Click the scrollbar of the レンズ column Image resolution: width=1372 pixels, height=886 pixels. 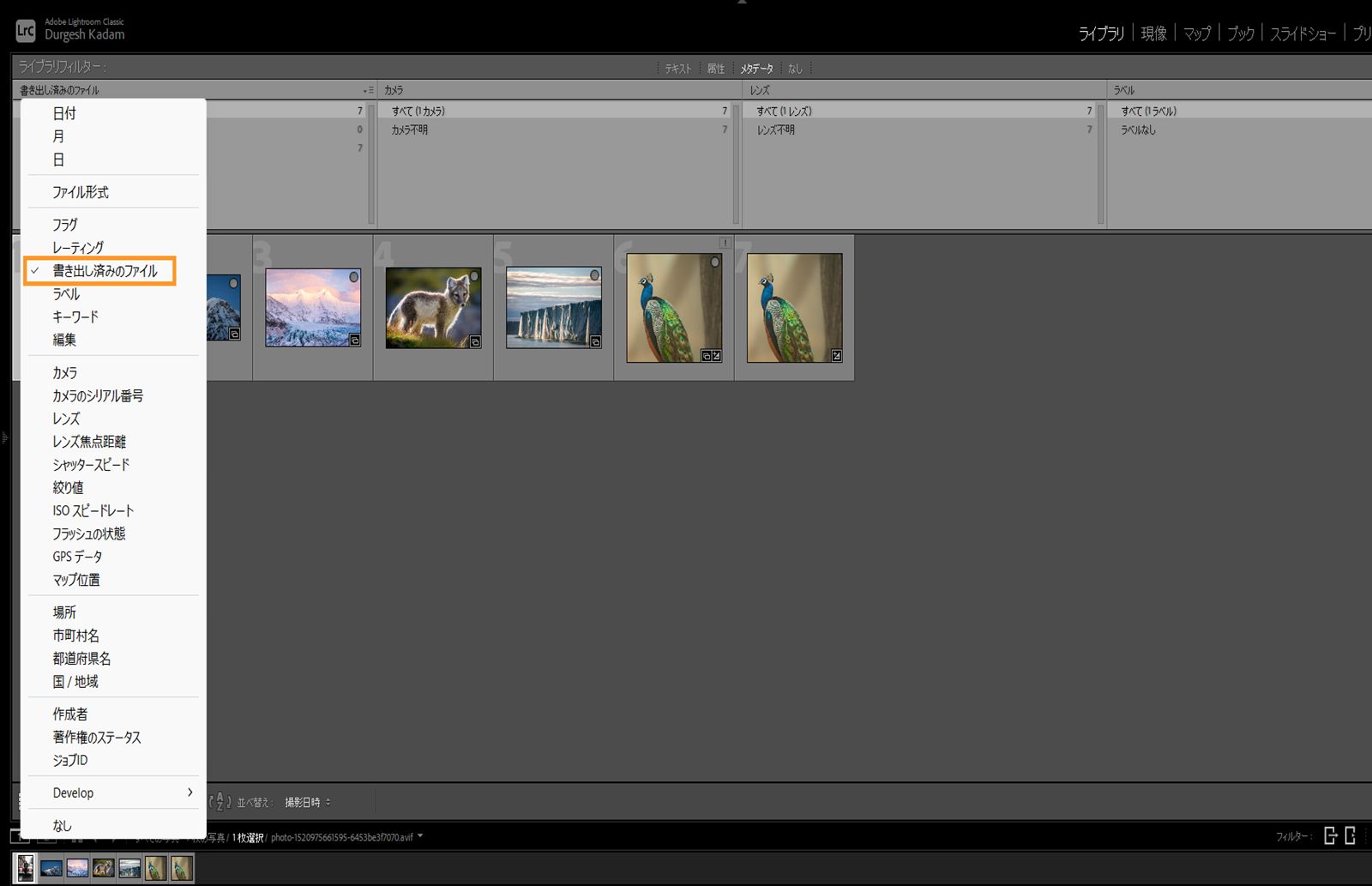1100,163
